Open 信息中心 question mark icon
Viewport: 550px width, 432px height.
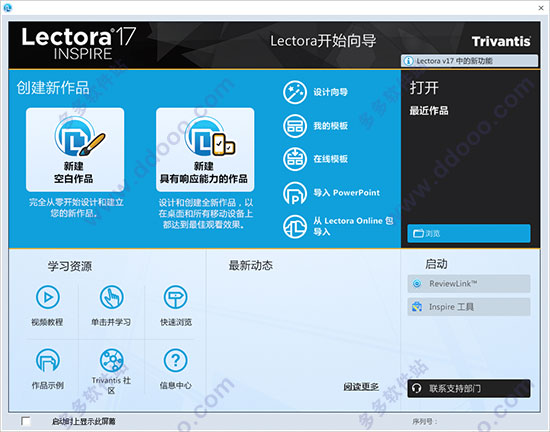click(x=175, y=360)
